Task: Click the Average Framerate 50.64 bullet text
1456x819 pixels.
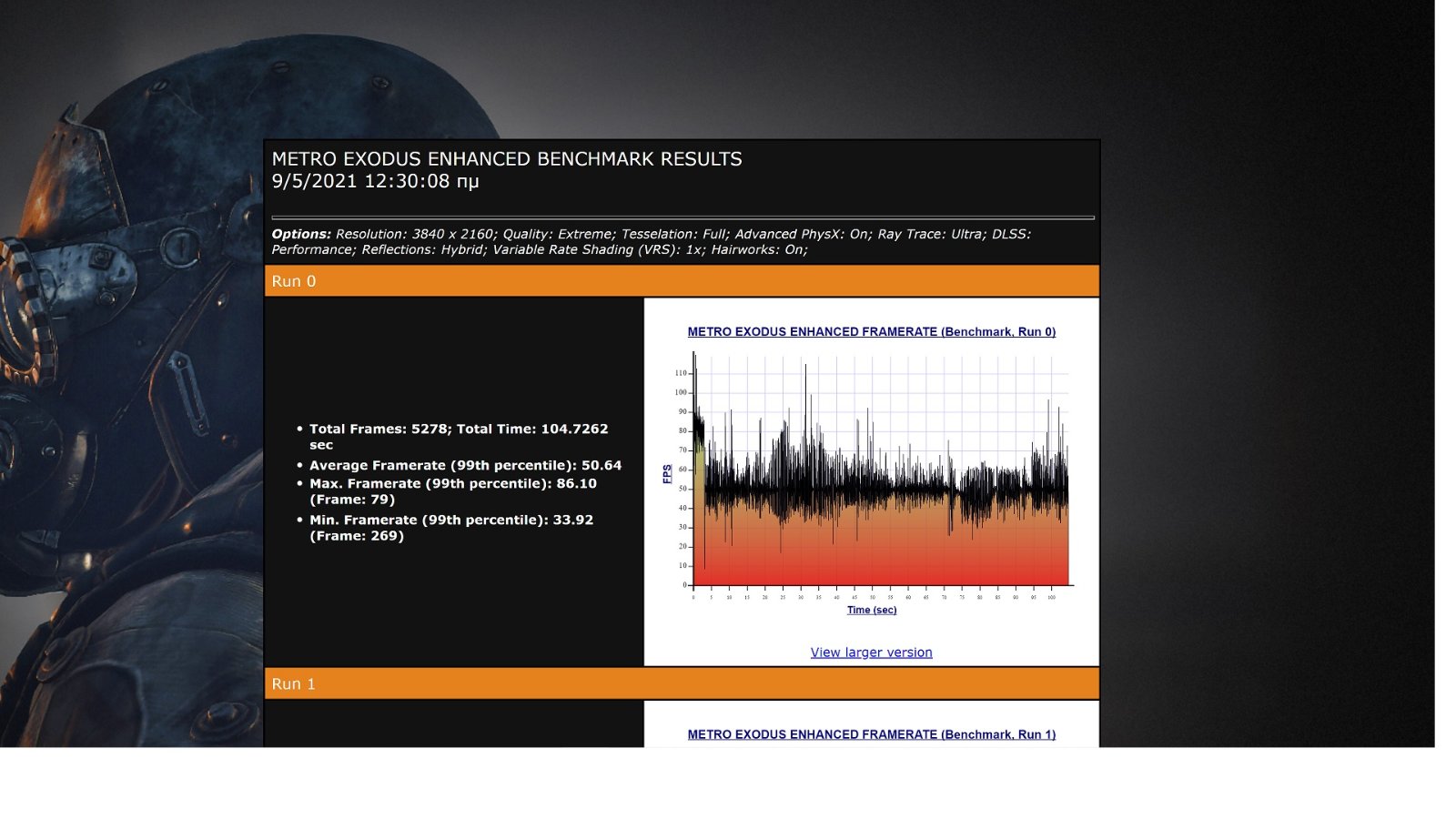Action: pyautogui.click(x=465, y=465)
